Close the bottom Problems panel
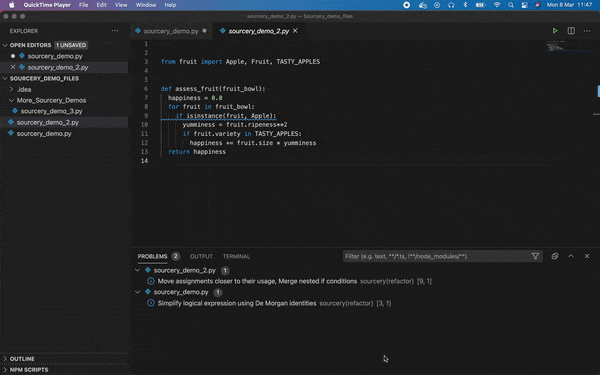 coord(587,256)
